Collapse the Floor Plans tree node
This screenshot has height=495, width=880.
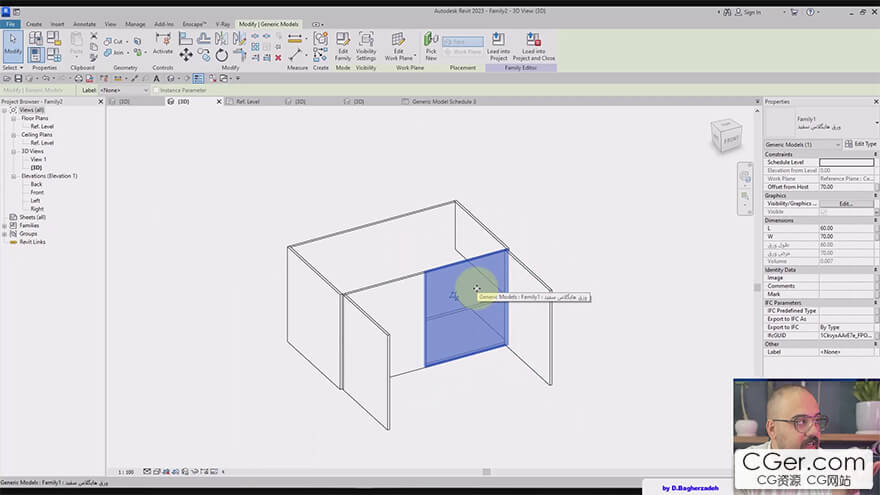13,118
